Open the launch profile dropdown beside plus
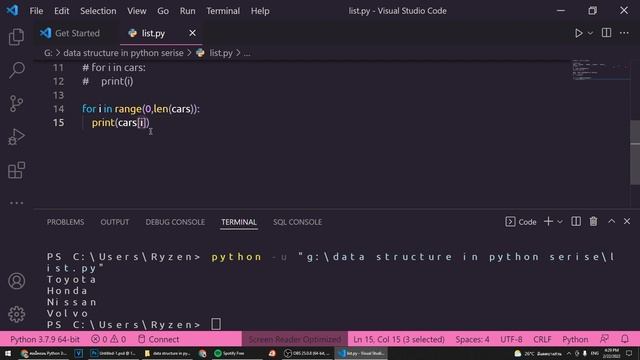The height and width of the screenshot is (360, 640). pyautogui.click(x=560, y=222)
